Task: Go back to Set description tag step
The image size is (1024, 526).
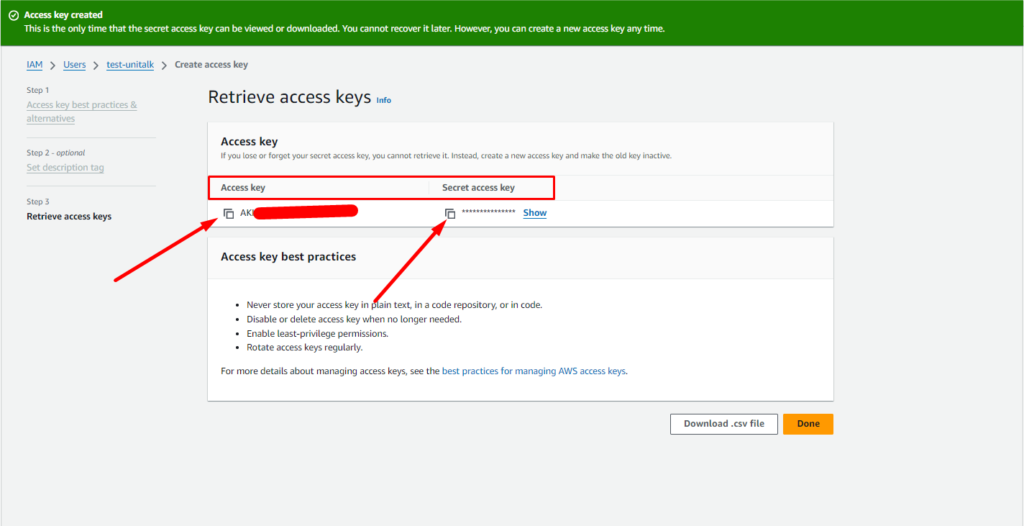Action: [65, 167]
